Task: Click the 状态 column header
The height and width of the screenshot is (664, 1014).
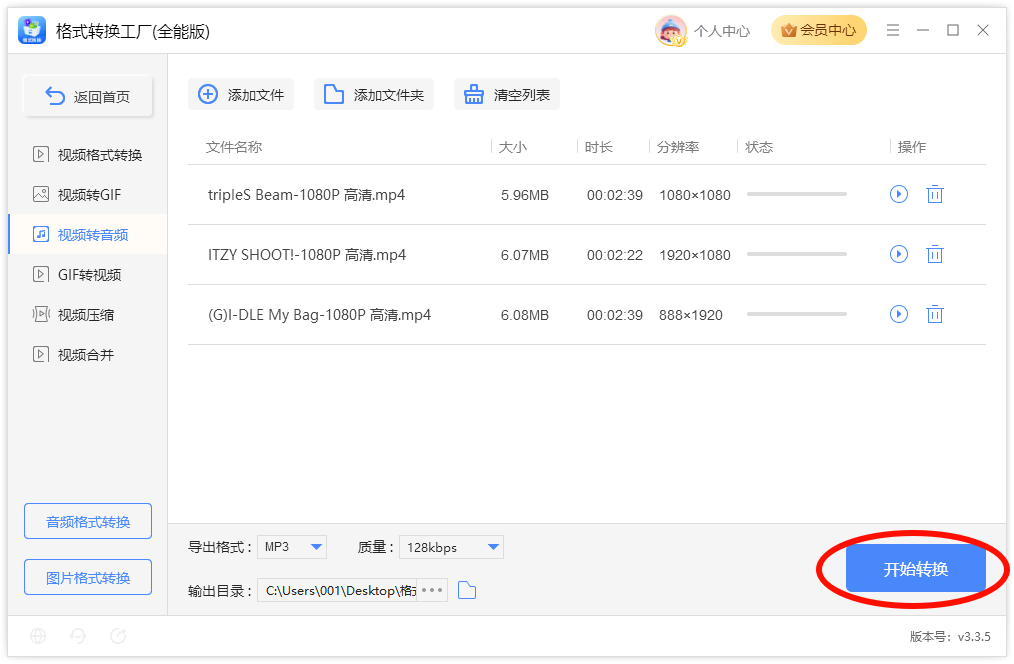Action: click(759, 147)
